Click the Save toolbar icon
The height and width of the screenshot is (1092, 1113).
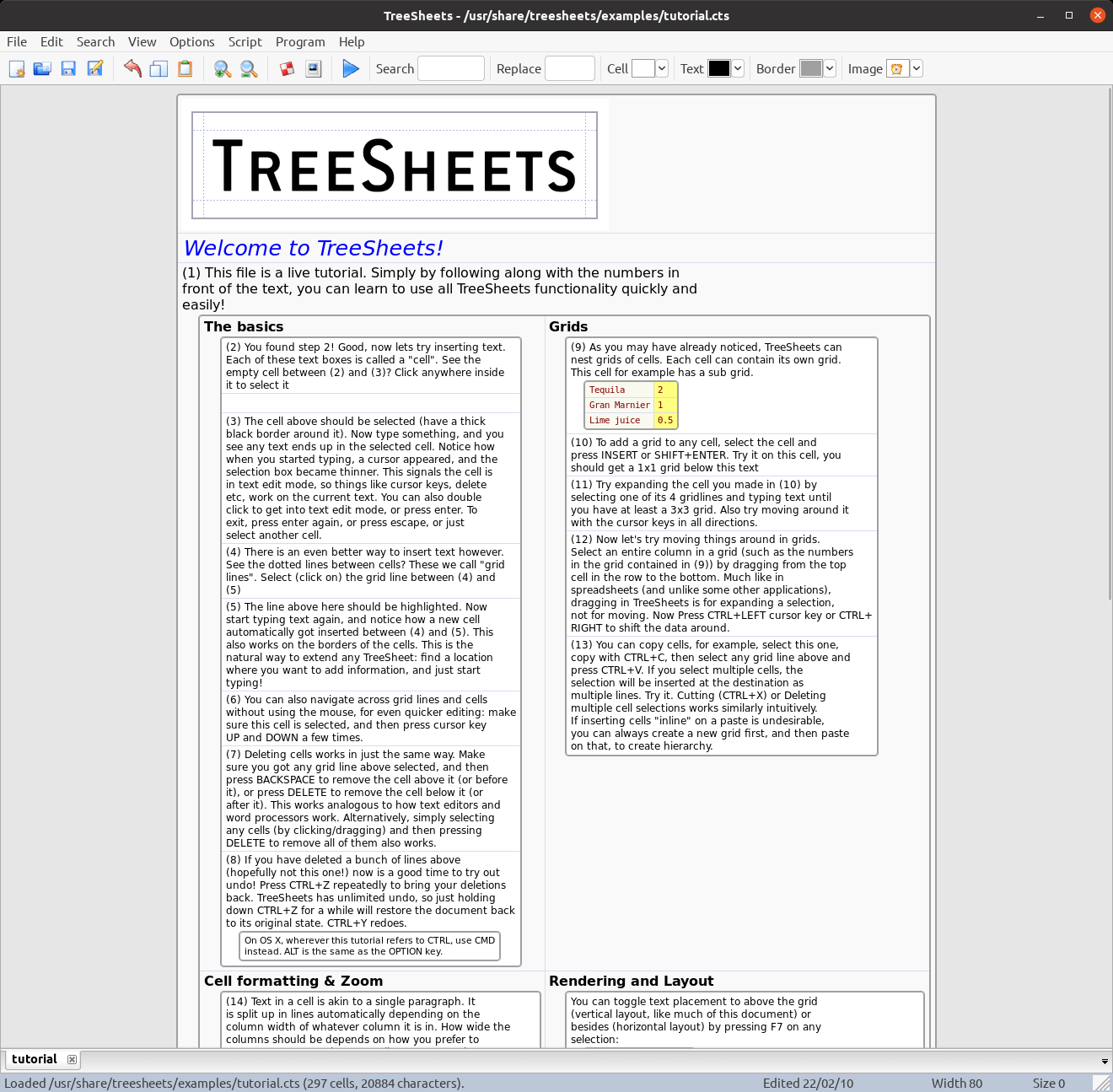[68, 69]
